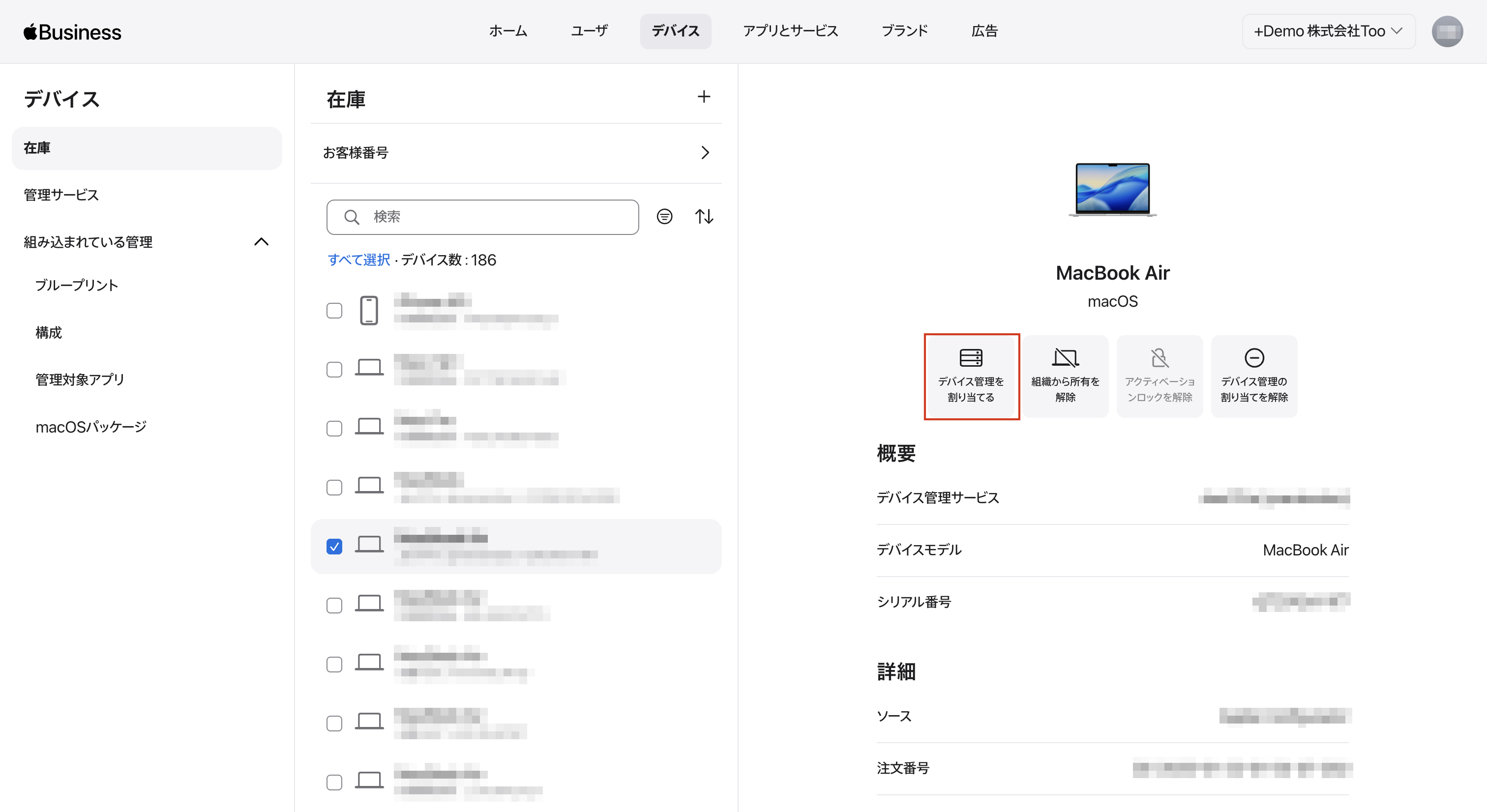The image size is (1487, 812).
Task: Select 在庫 in the sidebar
Action: click(147, 148)
